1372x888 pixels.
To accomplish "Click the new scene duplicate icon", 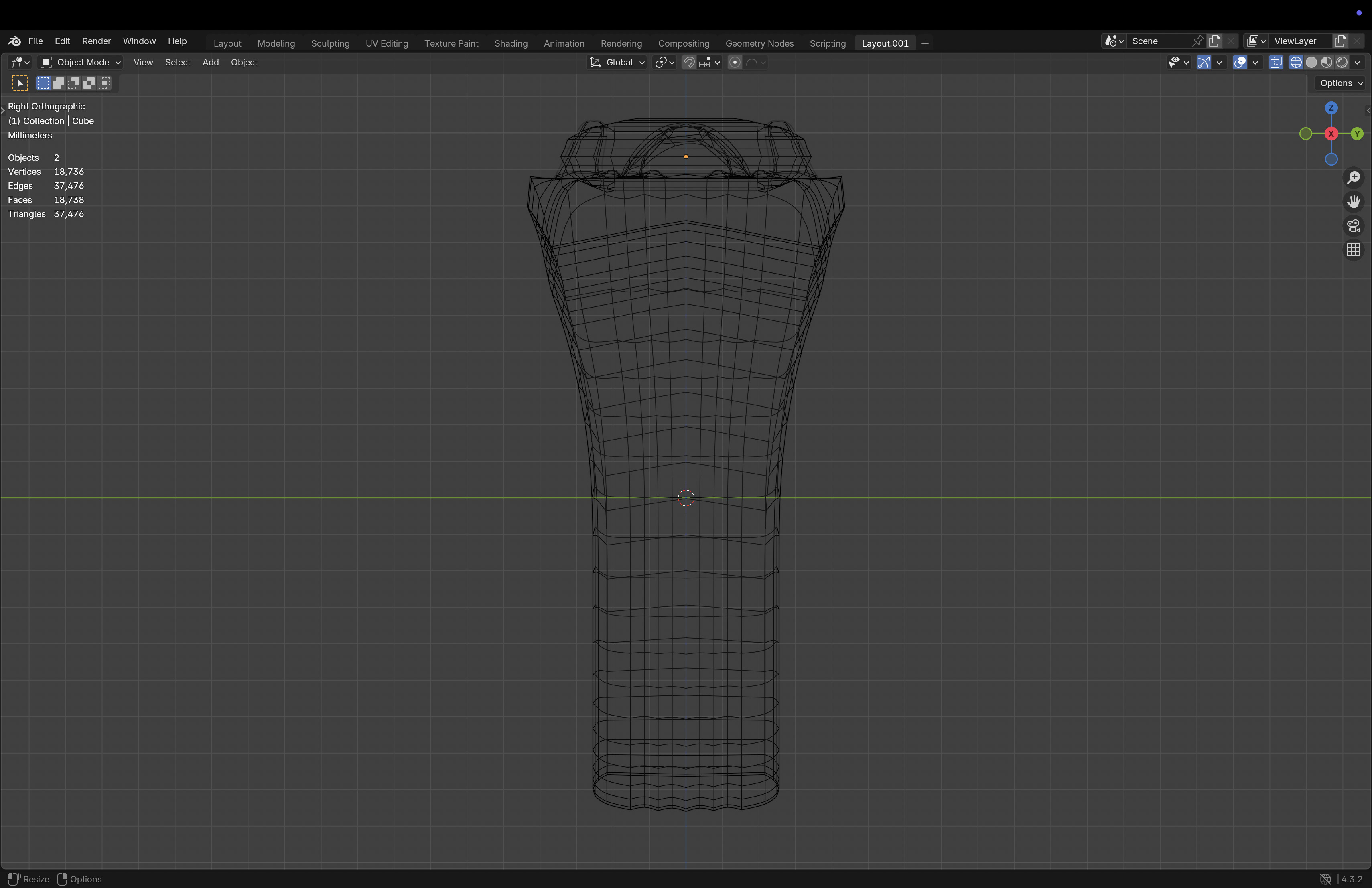I will tap(1215, 41).
